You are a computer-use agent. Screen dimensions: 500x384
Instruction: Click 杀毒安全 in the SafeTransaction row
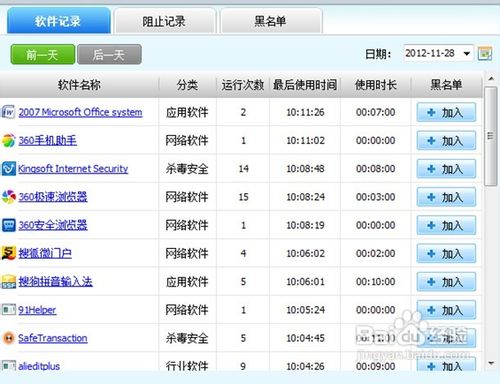(187, 338)
